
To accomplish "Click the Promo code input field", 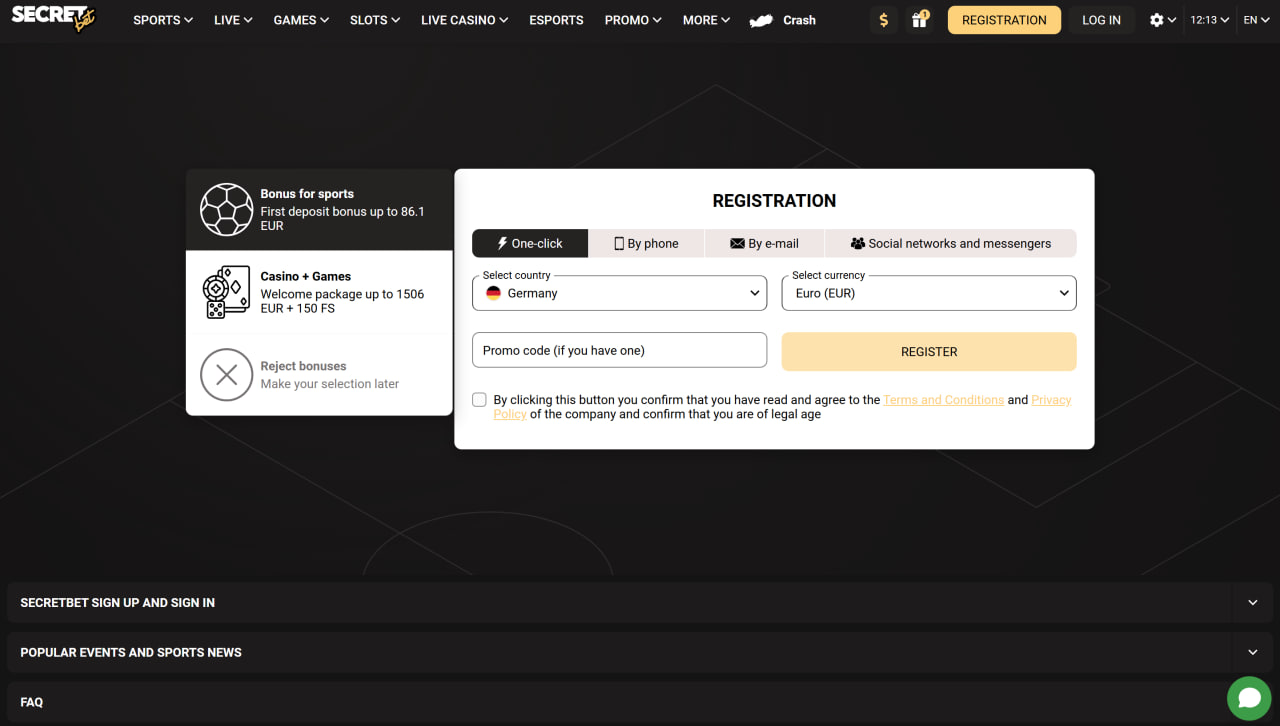I will (x=619, y=351).
